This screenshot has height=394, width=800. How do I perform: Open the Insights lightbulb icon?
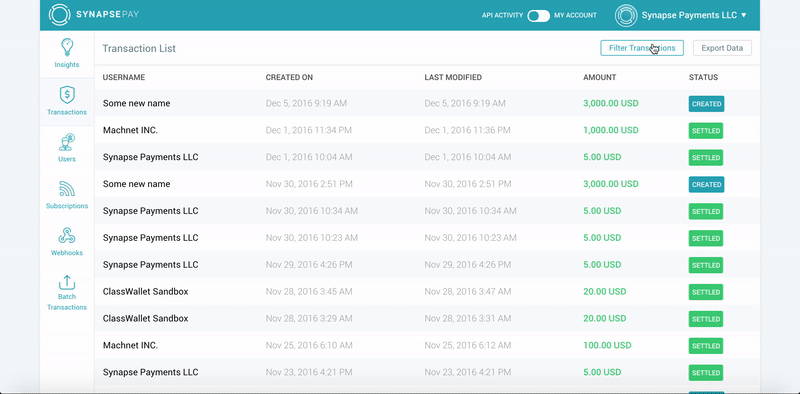coord(67,47)
